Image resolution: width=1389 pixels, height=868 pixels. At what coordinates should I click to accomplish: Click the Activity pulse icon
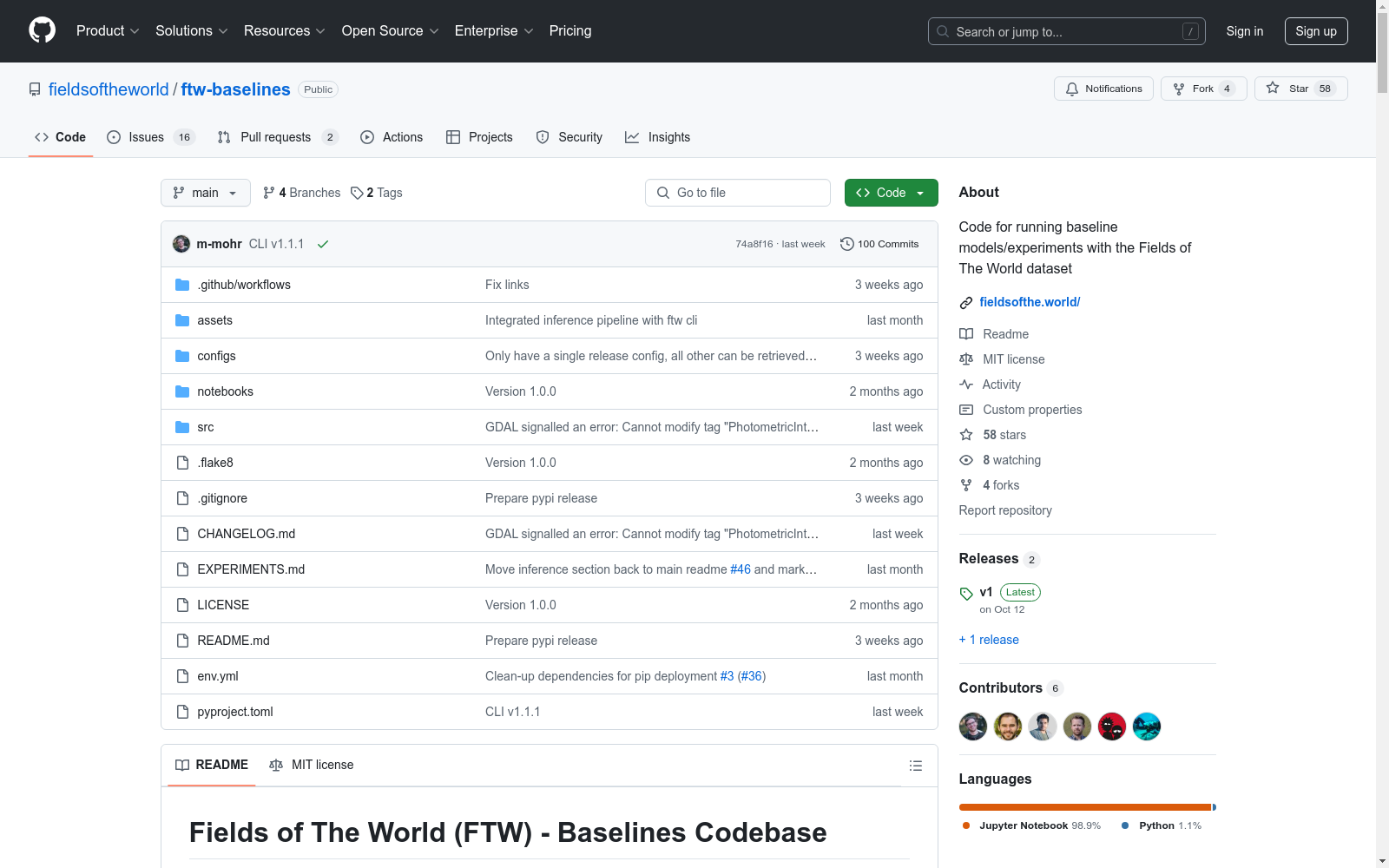click(966, 385)
